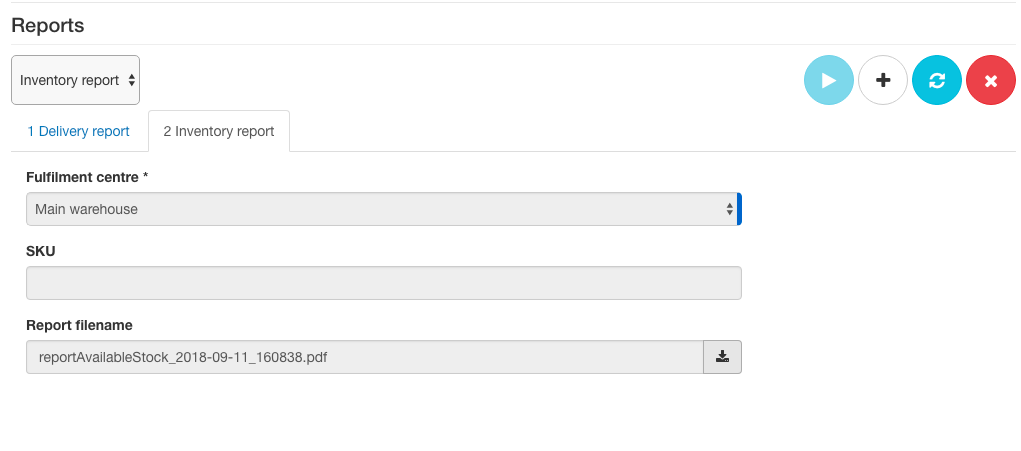The height and width of the screenshot is (451, 1021).
Task: Run the report with the play button
Action: click(828, 80)
